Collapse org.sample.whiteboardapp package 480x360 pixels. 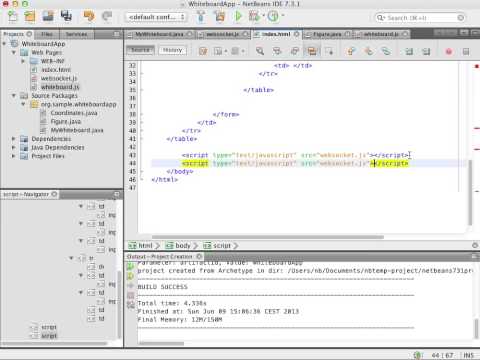(x=23, y=104)
